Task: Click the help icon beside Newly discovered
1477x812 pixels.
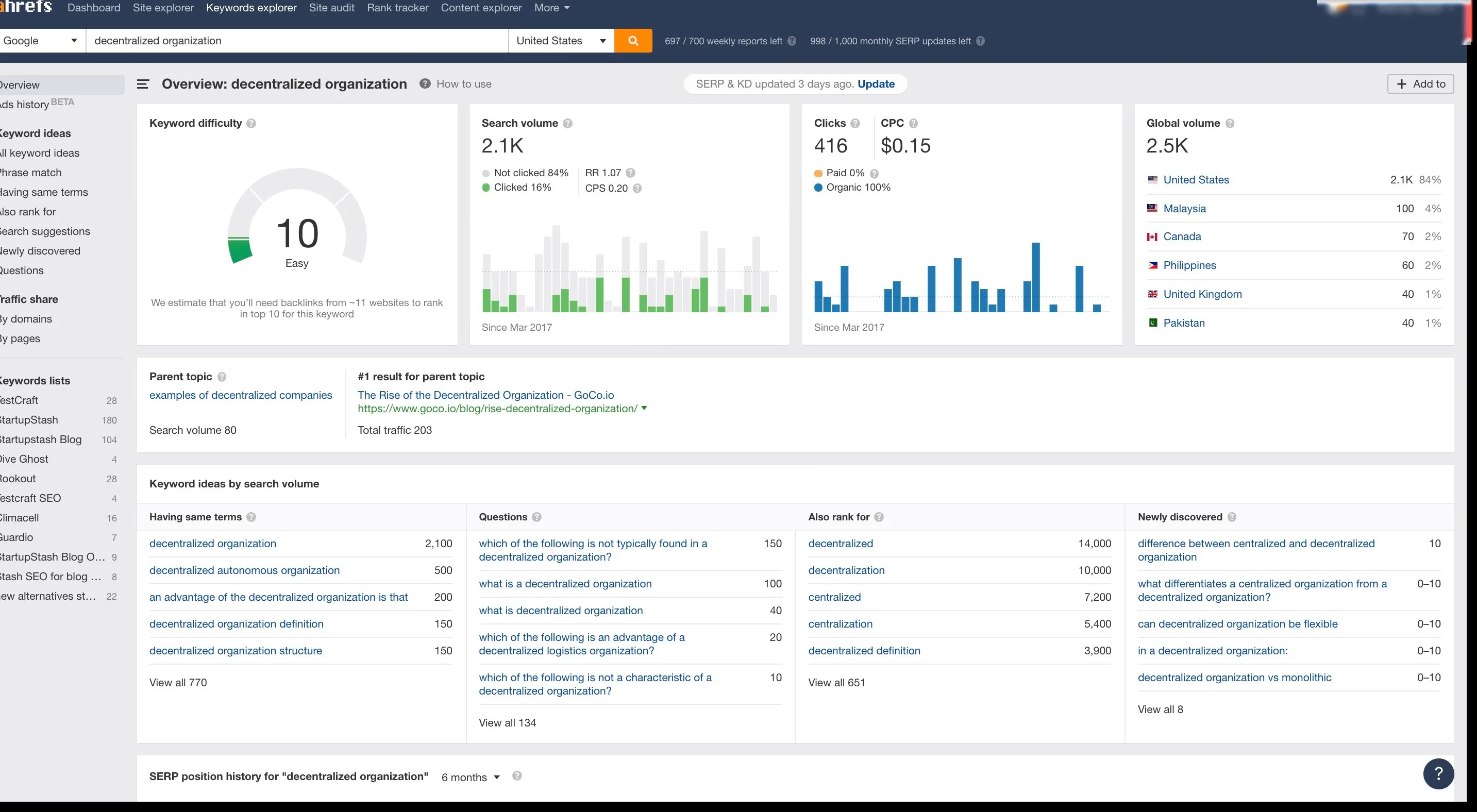Action: click(1233, 517)
